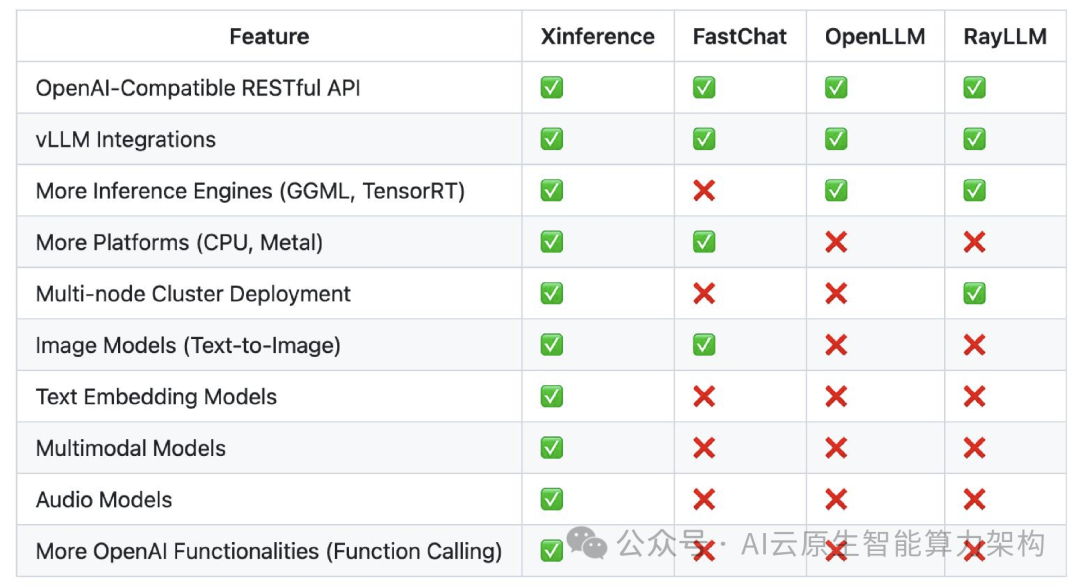Click the FastChat column header
1080x587 pixels.
point(740,37)
